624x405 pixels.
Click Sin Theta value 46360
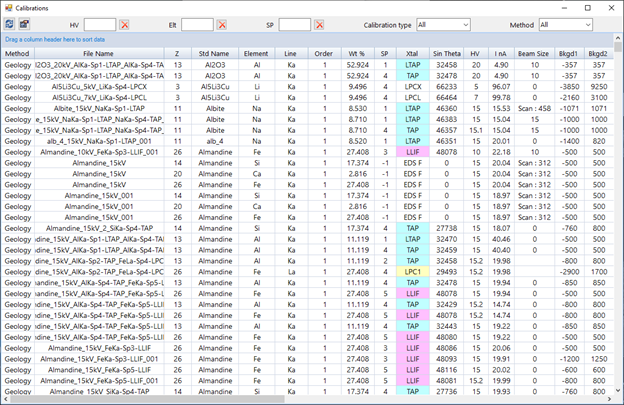tap(447, 108)
